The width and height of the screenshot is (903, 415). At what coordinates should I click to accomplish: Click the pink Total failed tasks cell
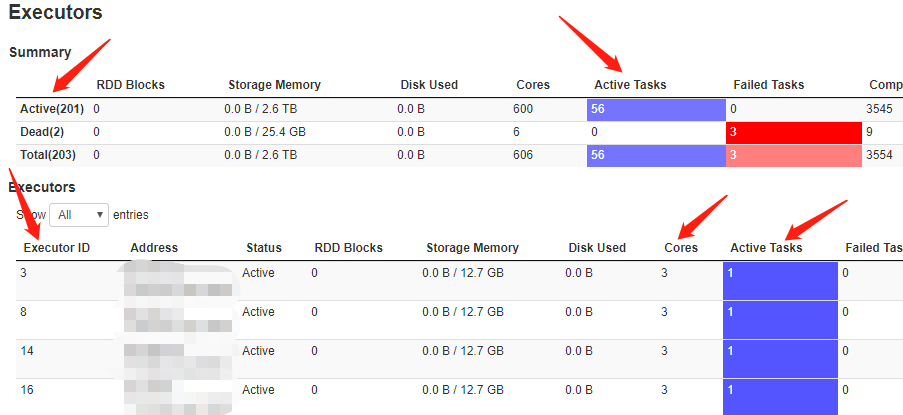click(x=794, y=155)
